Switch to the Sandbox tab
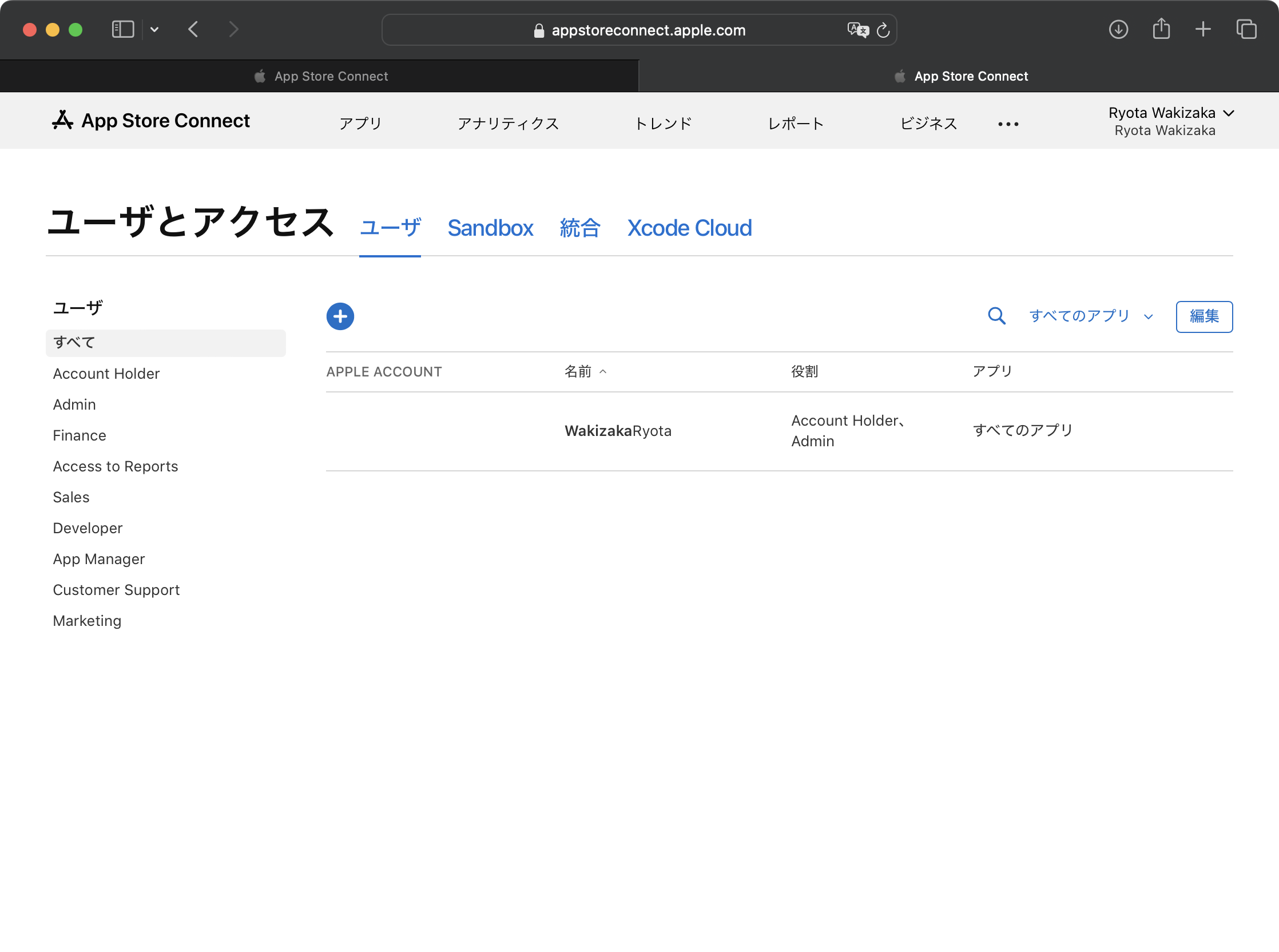 coord(490,228)
